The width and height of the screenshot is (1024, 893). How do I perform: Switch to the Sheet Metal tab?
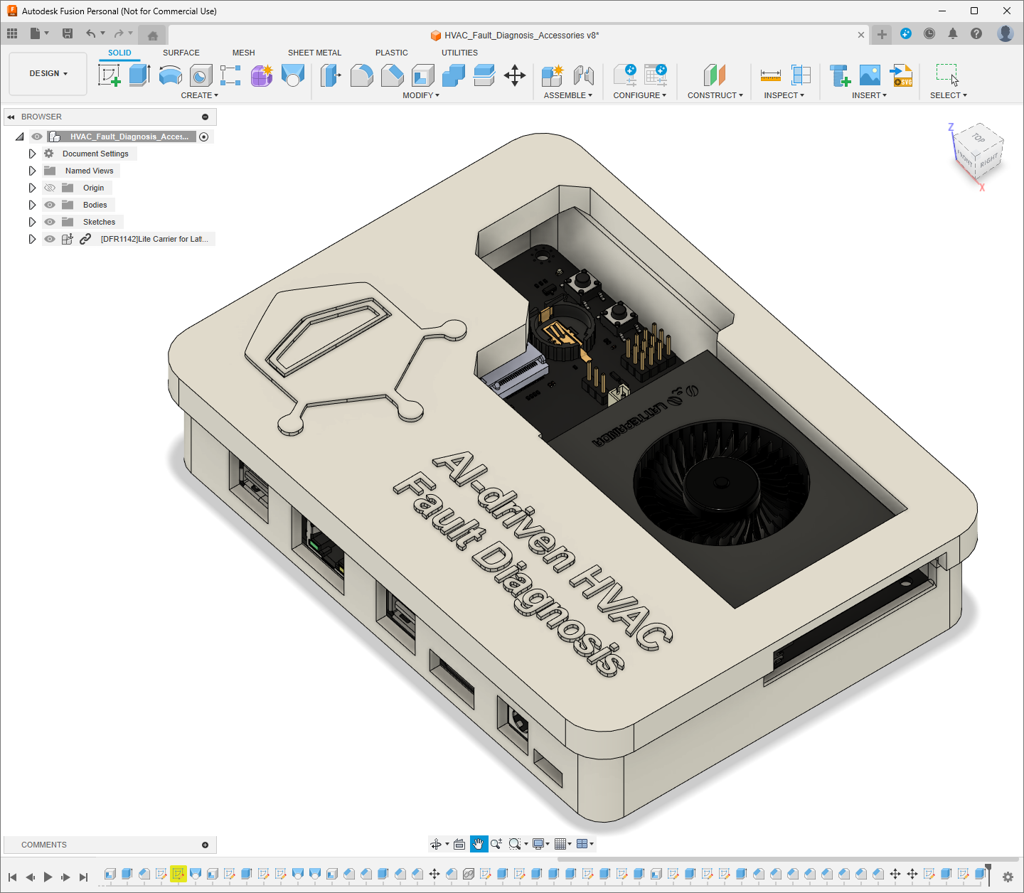point(314,53)
